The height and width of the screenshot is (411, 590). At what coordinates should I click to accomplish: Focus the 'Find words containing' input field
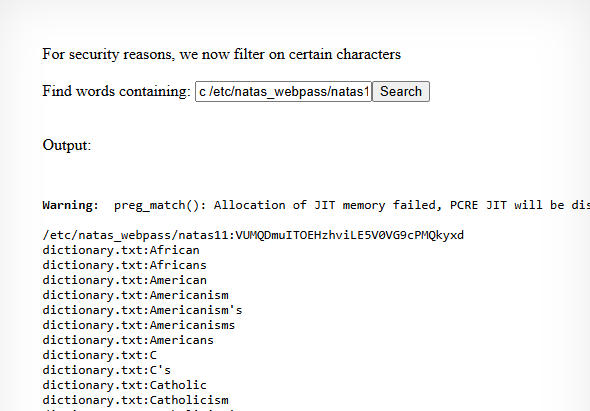283,91
